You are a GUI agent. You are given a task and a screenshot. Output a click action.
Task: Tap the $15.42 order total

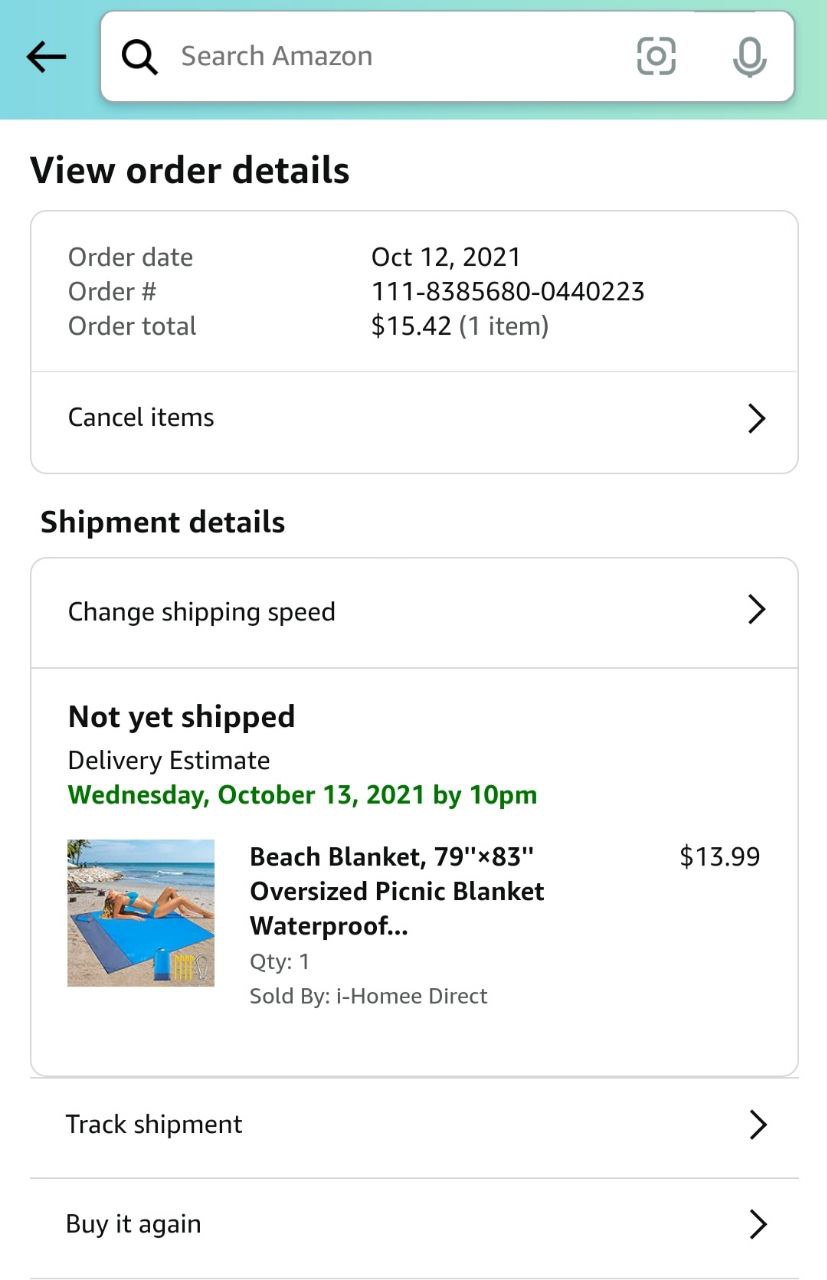pyautogui.click(x=411, y=326)
